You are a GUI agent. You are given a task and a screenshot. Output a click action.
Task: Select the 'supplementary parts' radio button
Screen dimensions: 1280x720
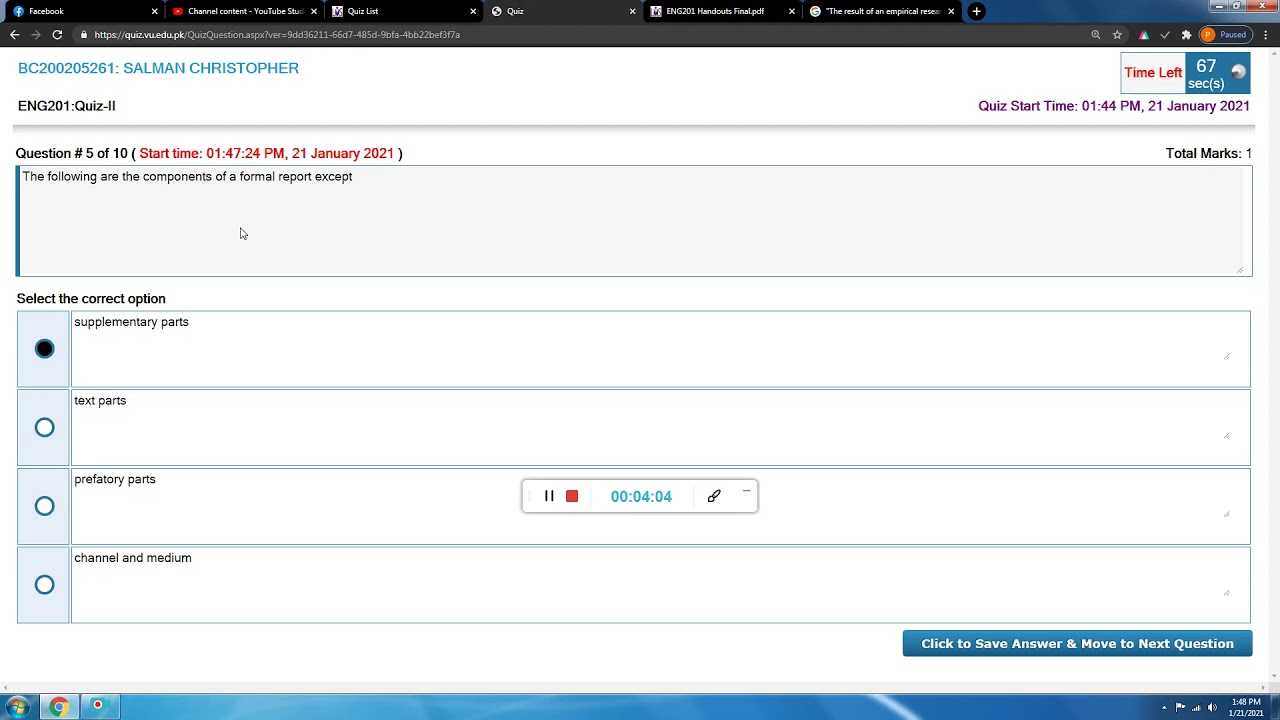[44, 349]
